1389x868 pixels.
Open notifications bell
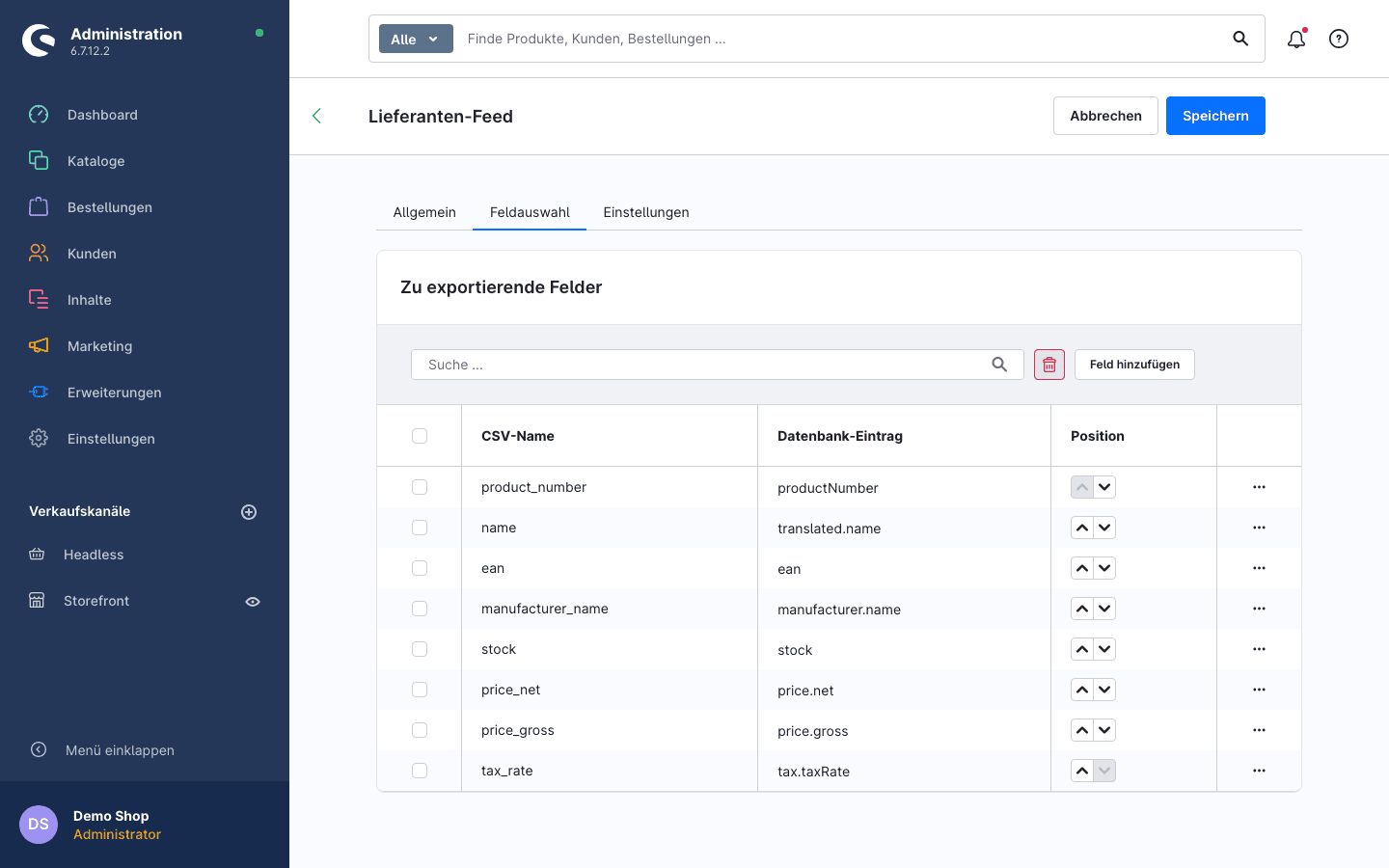[x=1296, y=39]
